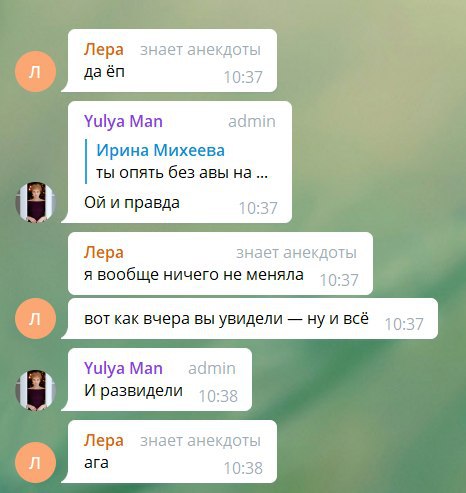The height and width of the screenshot is (493, 466).
Task: Click the Yulya Man name above the quoted reply
Action: (123, 121)
